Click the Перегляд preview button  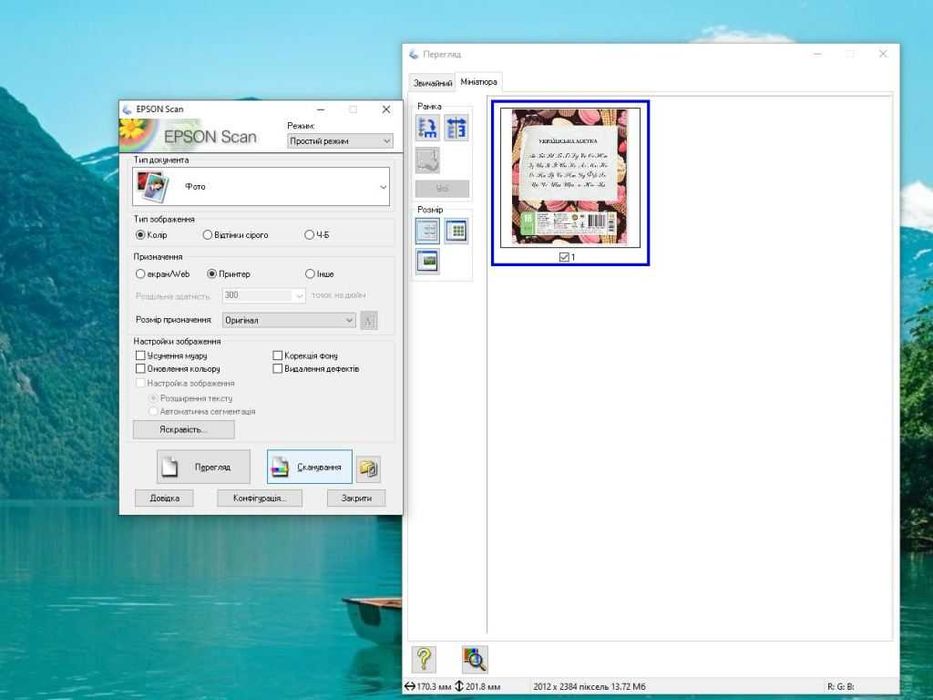point(203,467)
